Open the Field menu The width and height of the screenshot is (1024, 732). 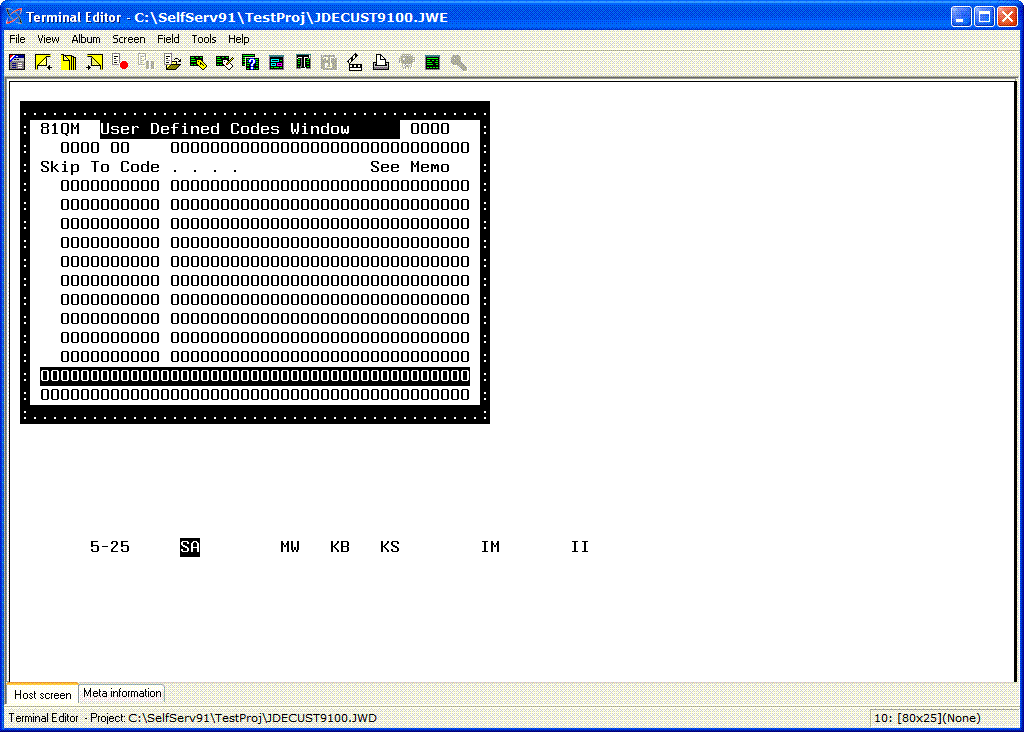(x=168, y=39)
